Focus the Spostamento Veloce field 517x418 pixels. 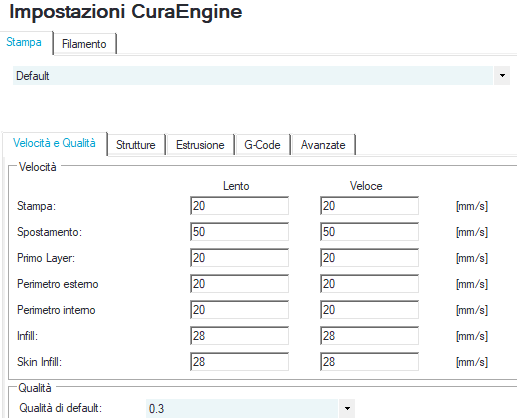[x=369, y=232]
